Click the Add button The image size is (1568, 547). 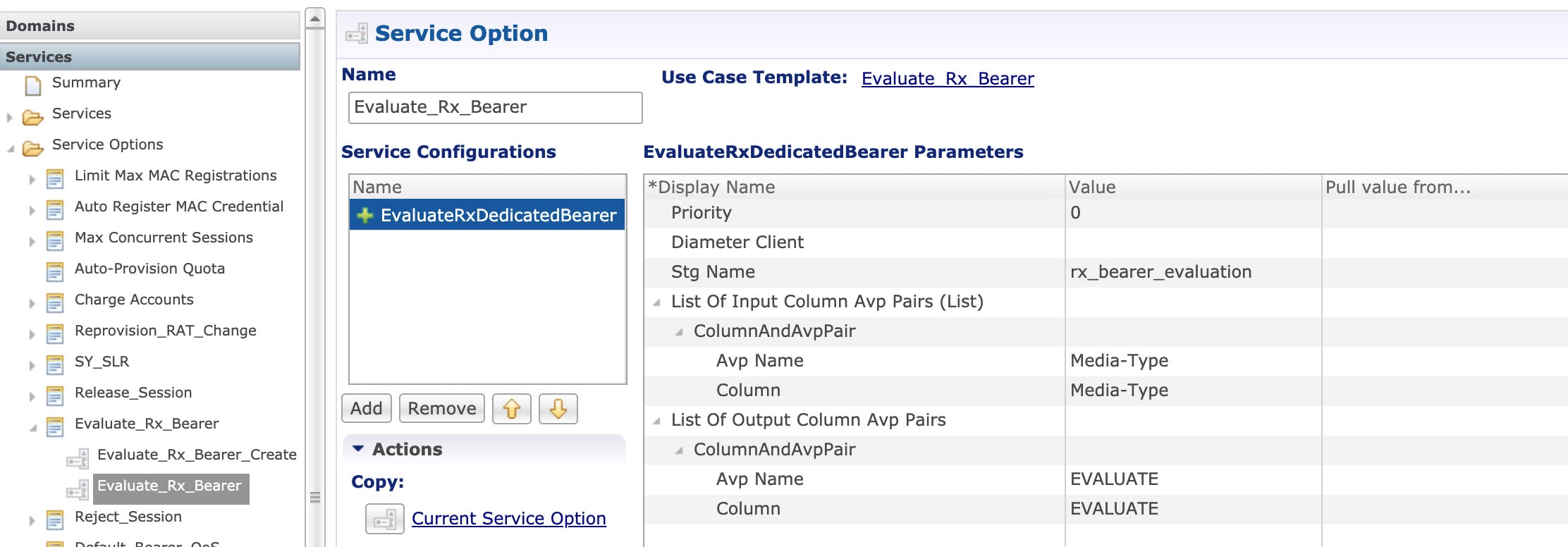point(367,409)
